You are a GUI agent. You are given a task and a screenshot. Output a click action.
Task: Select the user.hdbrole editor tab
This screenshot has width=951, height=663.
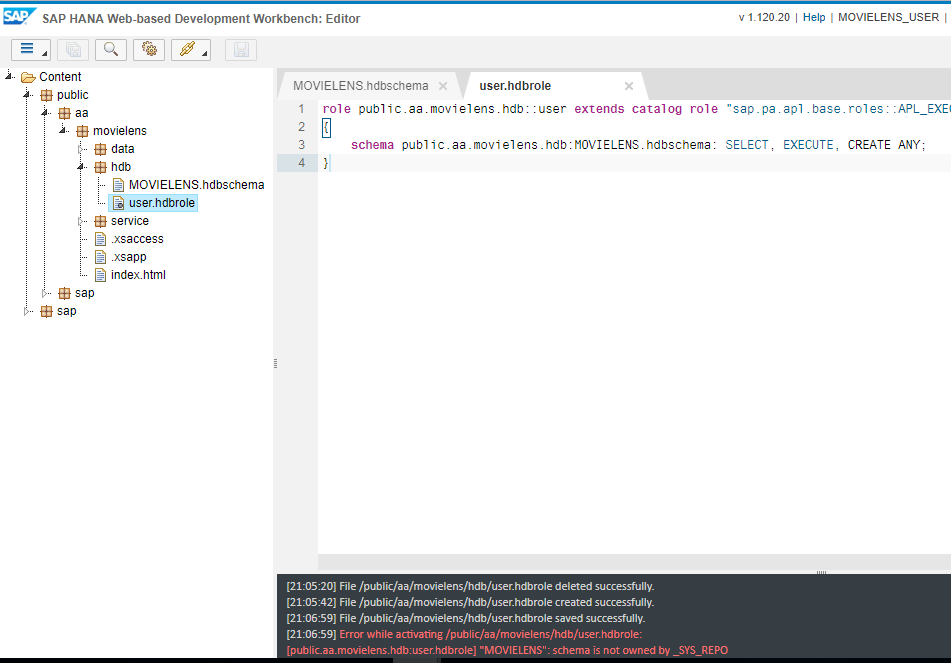[515, 86]
